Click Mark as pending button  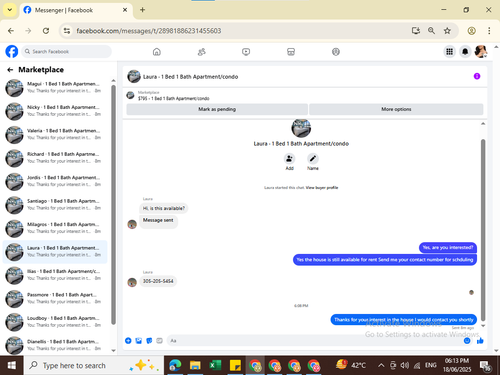(x=217, y=109)
